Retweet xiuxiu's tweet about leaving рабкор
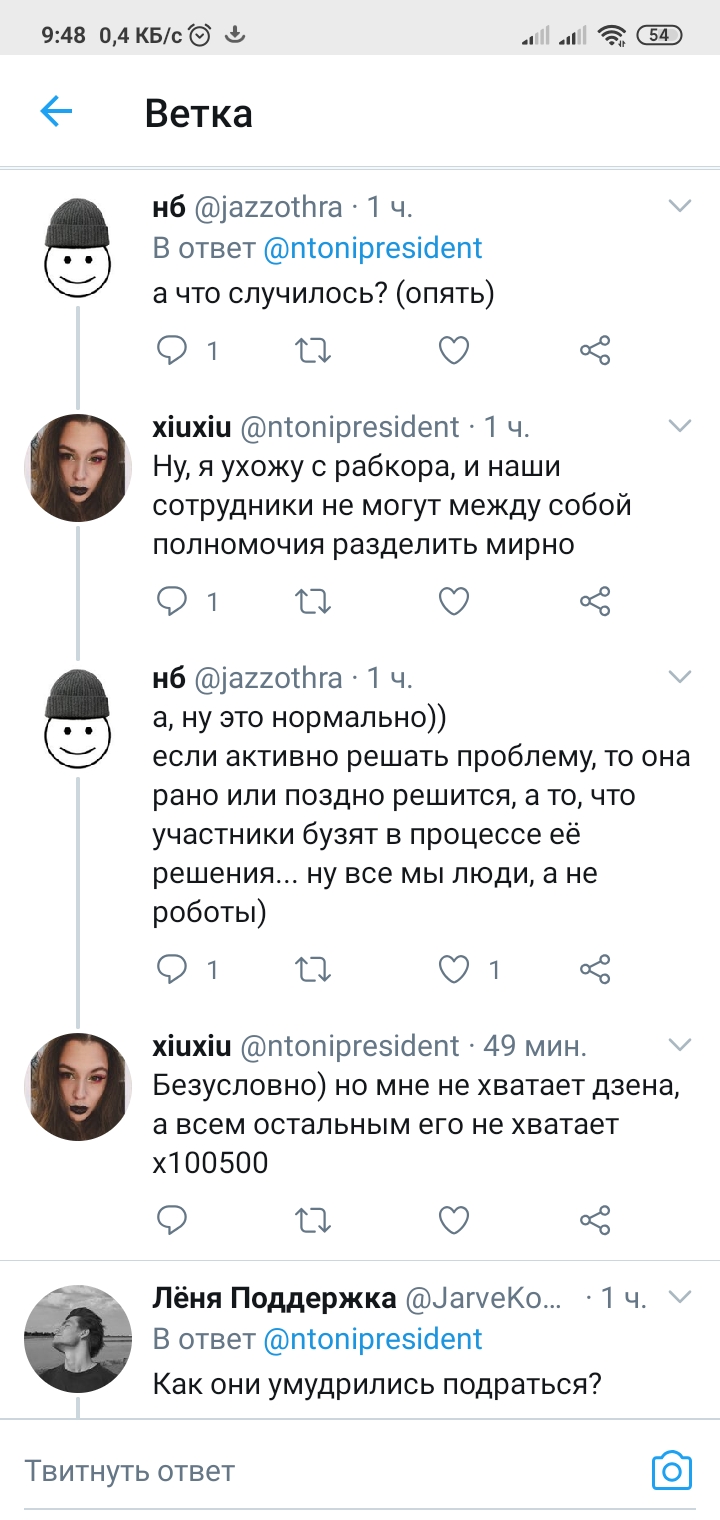Screen dimensions: 720x1520 [314, 601]
